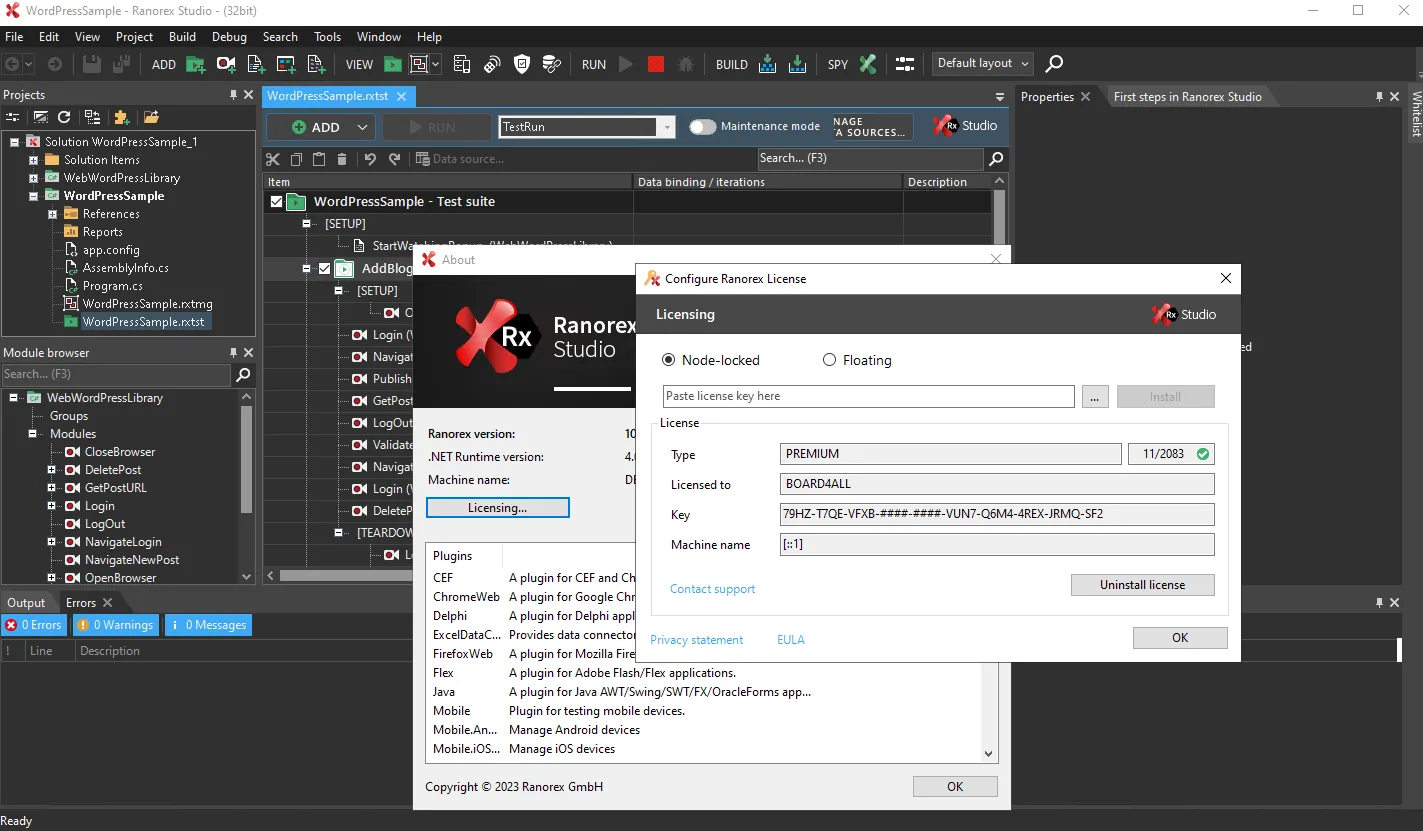Add a new repository icon
1423x831 pixels.
click(x=286, y=64)
